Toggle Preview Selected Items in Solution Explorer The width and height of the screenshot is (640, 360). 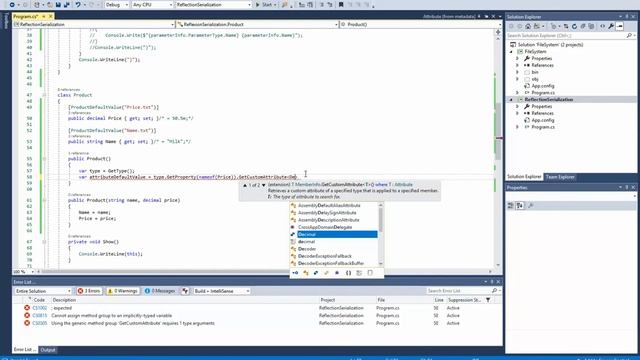[620, 27]
